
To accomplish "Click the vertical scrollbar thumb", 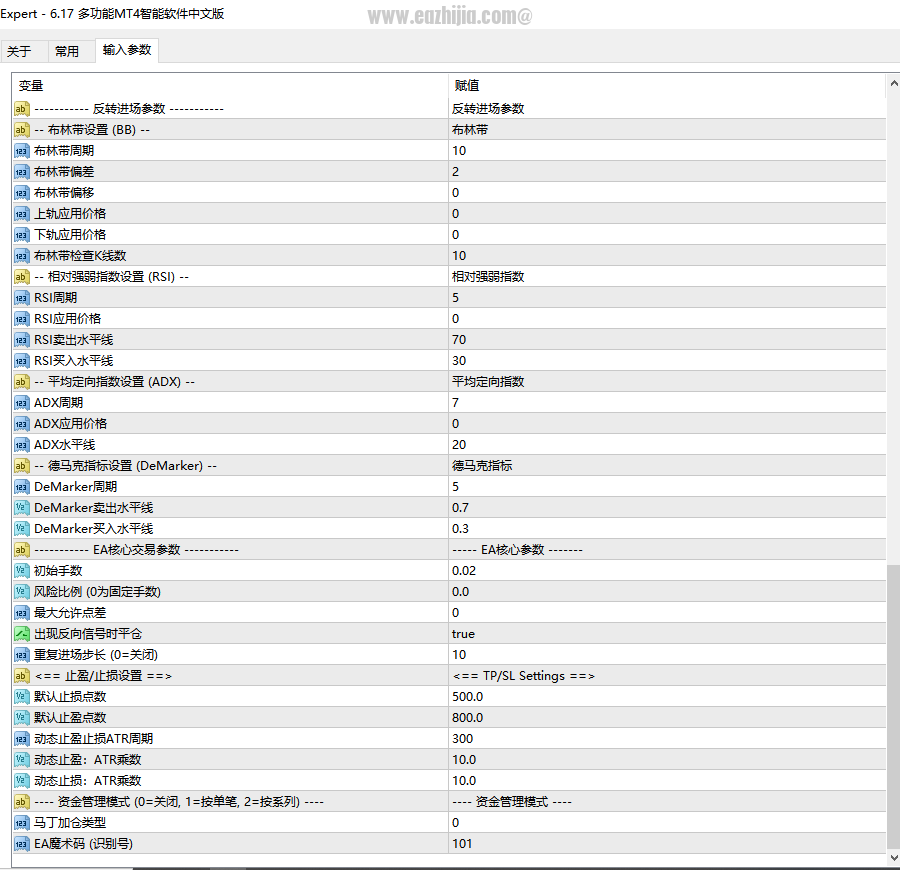I will tap(894, 707).
